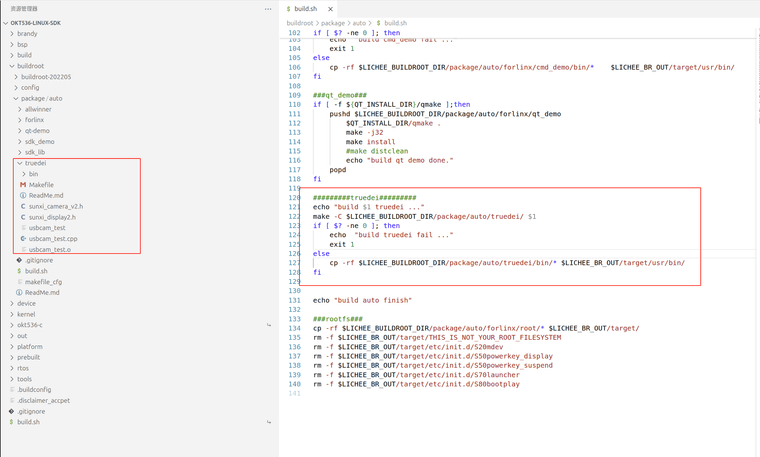
Task: Open ReadMe.md below makefile_cfg
Action: point(38,292)
